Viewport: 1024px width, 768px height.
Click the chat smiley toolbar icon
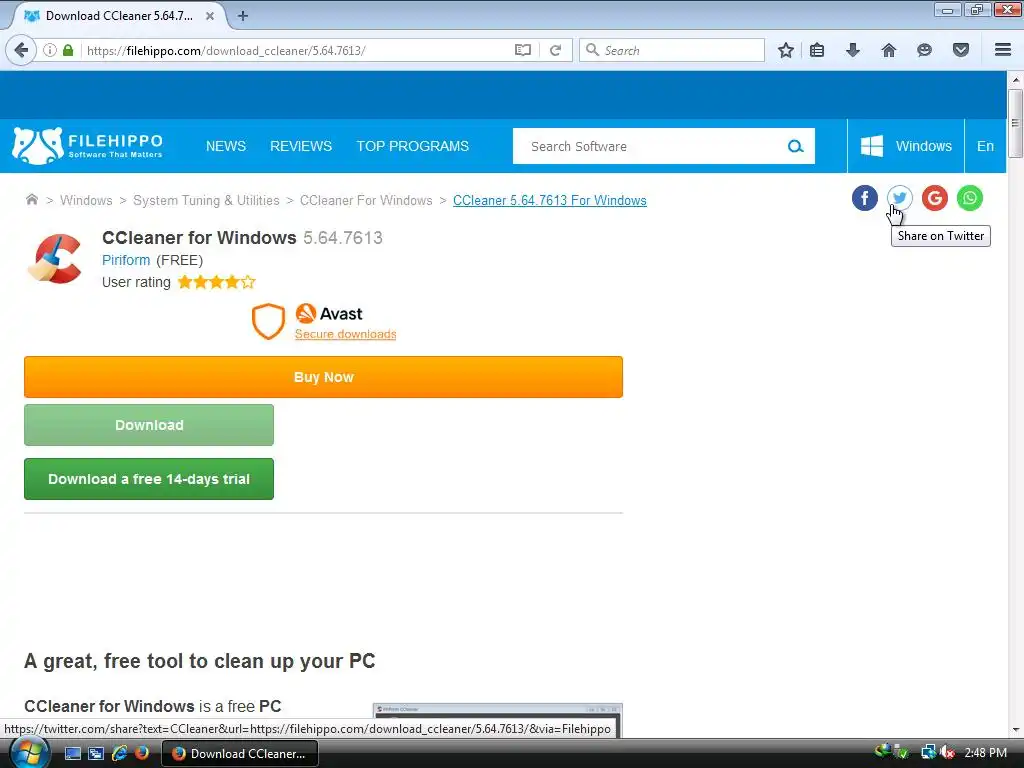pos(924,50)
